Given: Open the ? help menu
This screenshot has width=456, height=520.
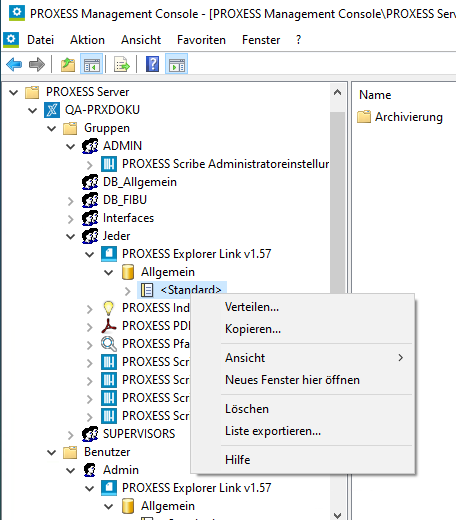Looking at the screenshot, I should click(298, 40).
